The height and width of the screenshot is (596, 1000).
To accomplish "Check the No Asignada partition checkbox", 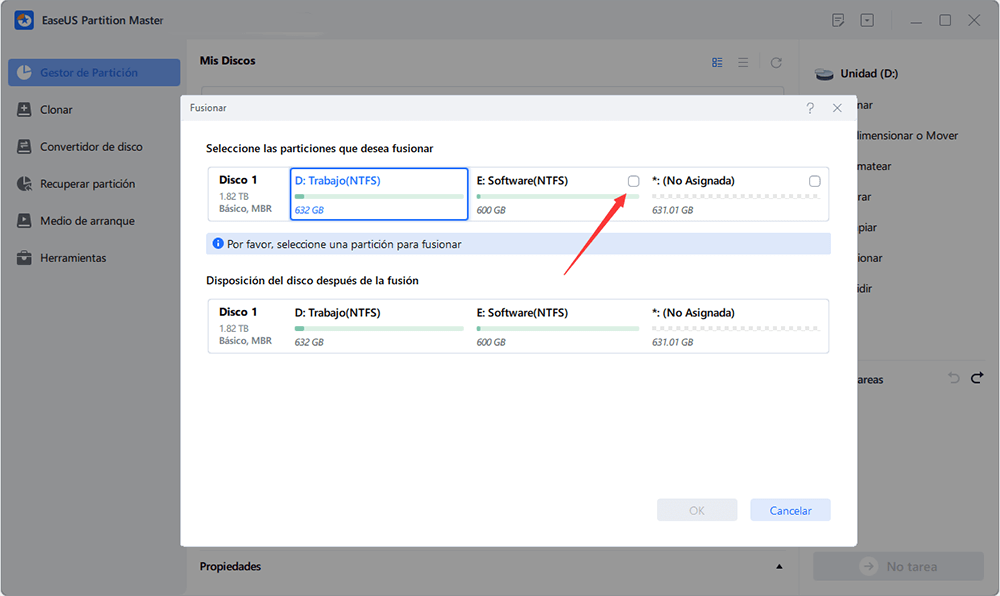I will (x=814, y=181).
